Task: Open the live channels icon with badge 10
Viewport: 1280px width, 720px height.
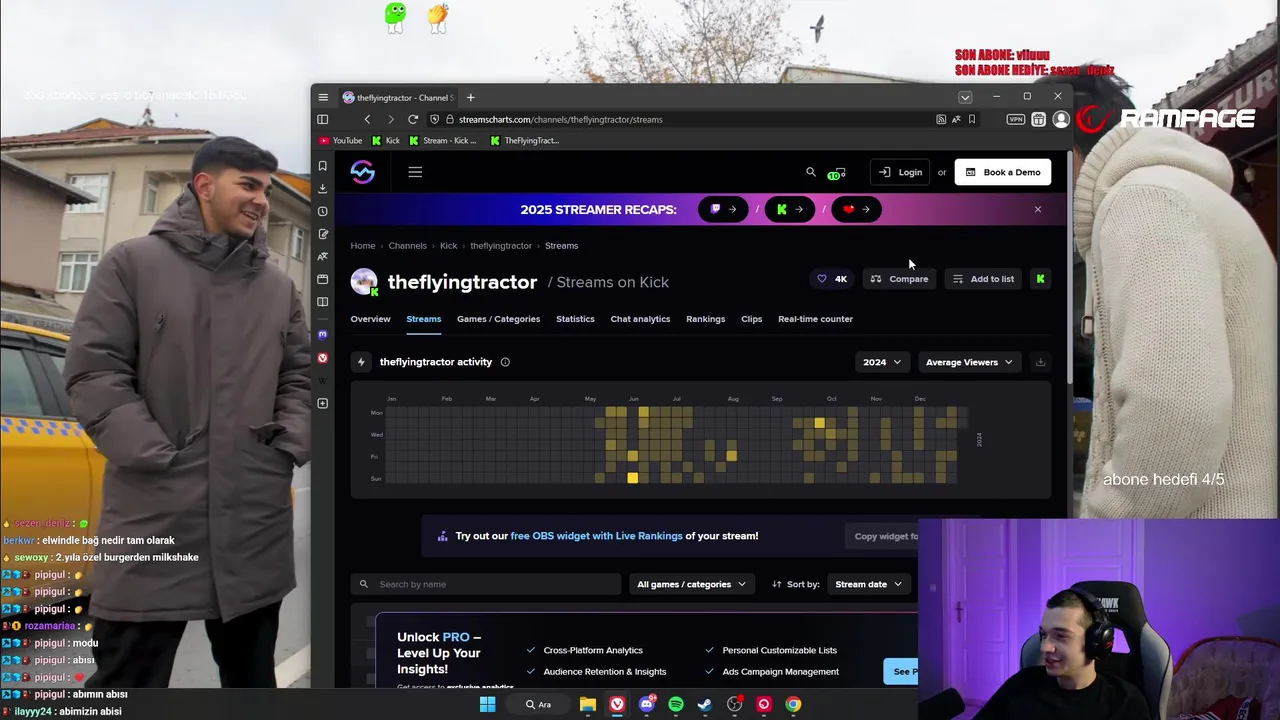Action: tap(837, 173)
